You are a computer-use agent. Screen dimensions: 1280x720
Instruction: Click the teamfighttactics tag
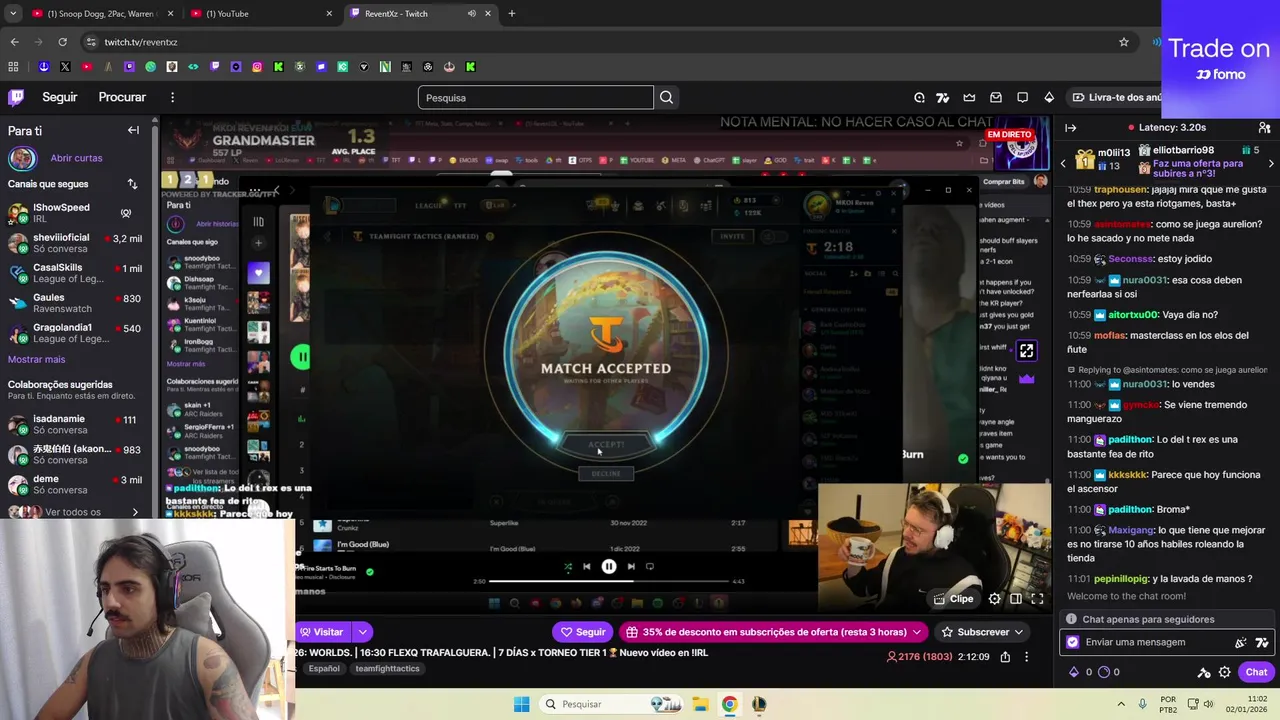387,668
